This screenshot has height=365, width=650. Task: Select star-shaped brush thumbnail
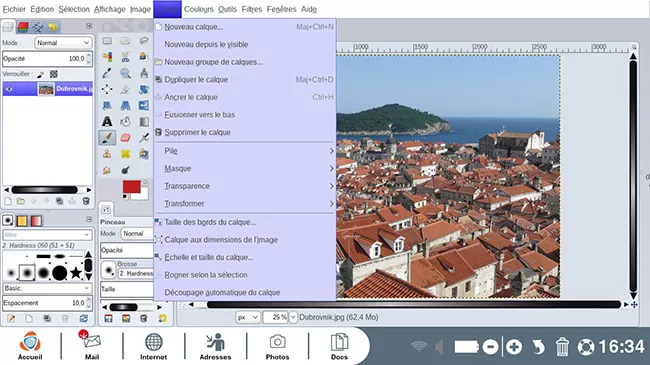pos(76,273)
